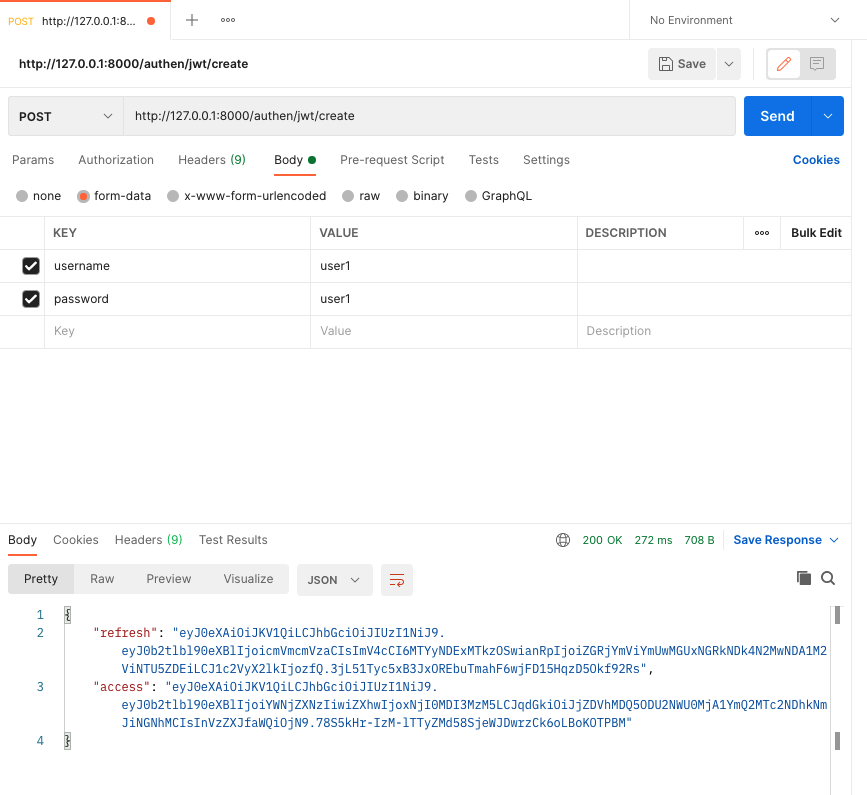Select x-www-form-urlencoded body type

(x=173, y=196)
